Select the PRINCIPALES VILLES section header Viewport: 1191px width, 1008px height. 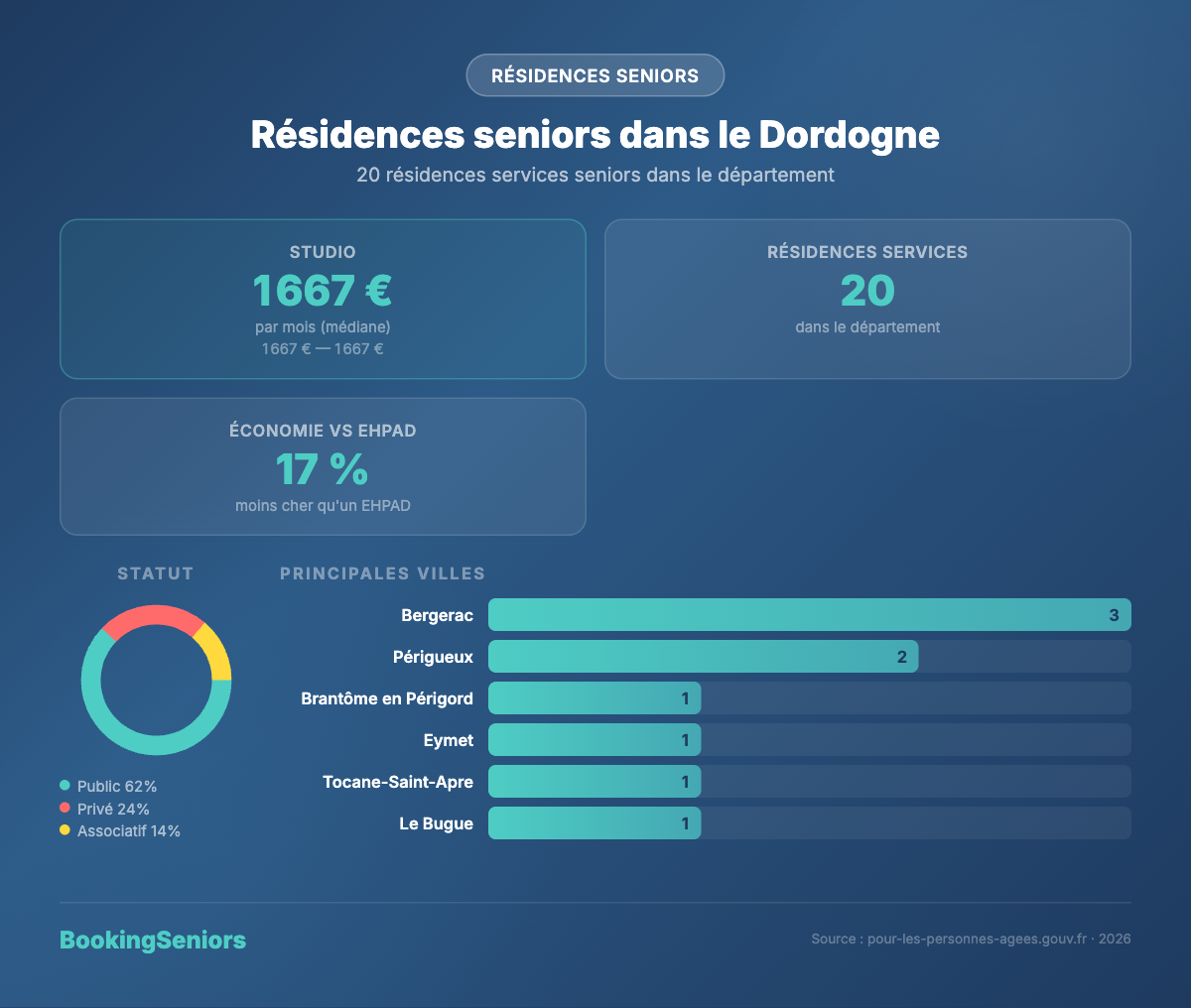[x=382, y=573]
